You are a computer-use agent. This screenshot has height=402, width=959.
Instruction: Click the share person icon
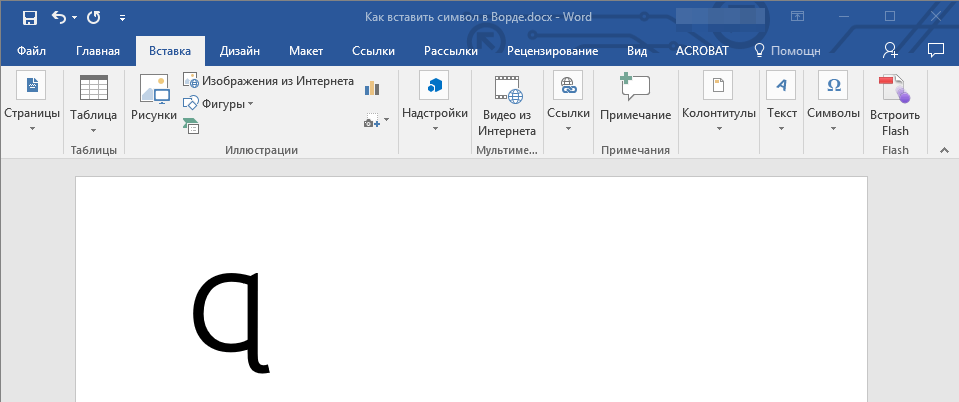click(x=890, y=50)
